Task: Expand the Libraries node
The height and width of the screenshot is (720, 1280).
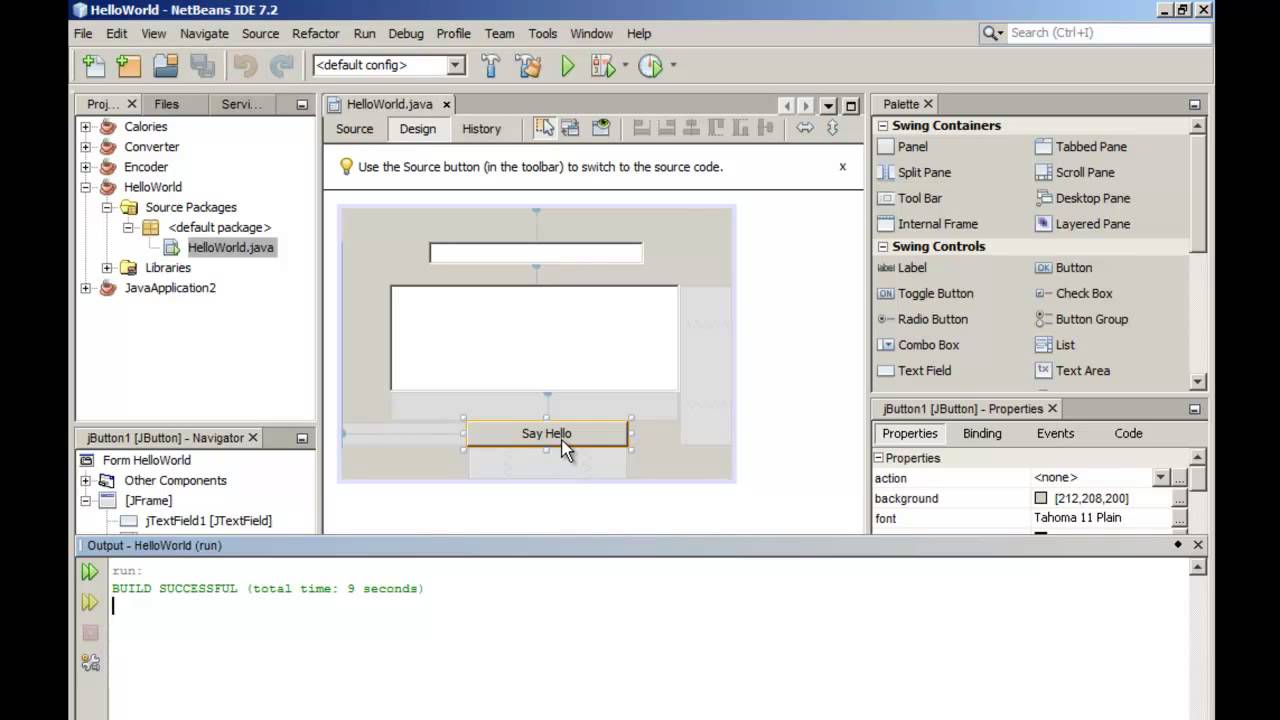Action: [107, 268]
